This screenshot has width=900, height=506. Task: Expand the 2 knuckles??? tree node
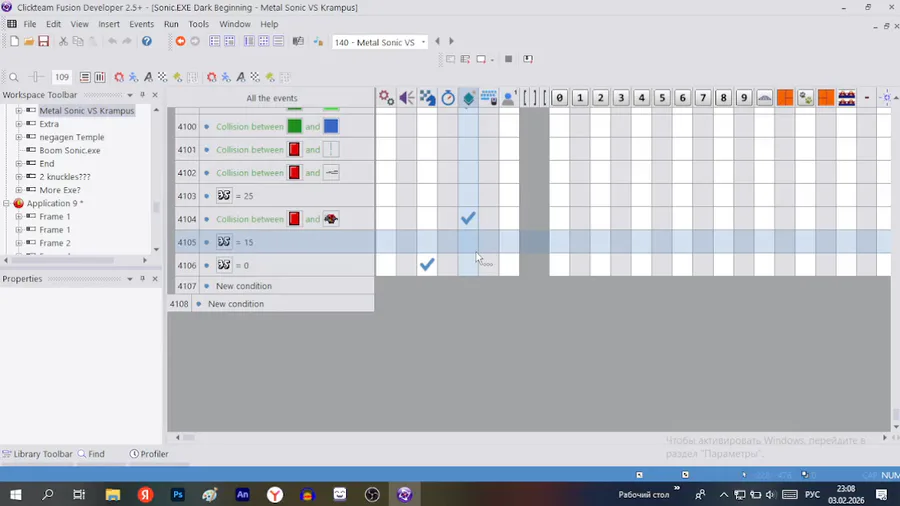(x=19, y=177)
